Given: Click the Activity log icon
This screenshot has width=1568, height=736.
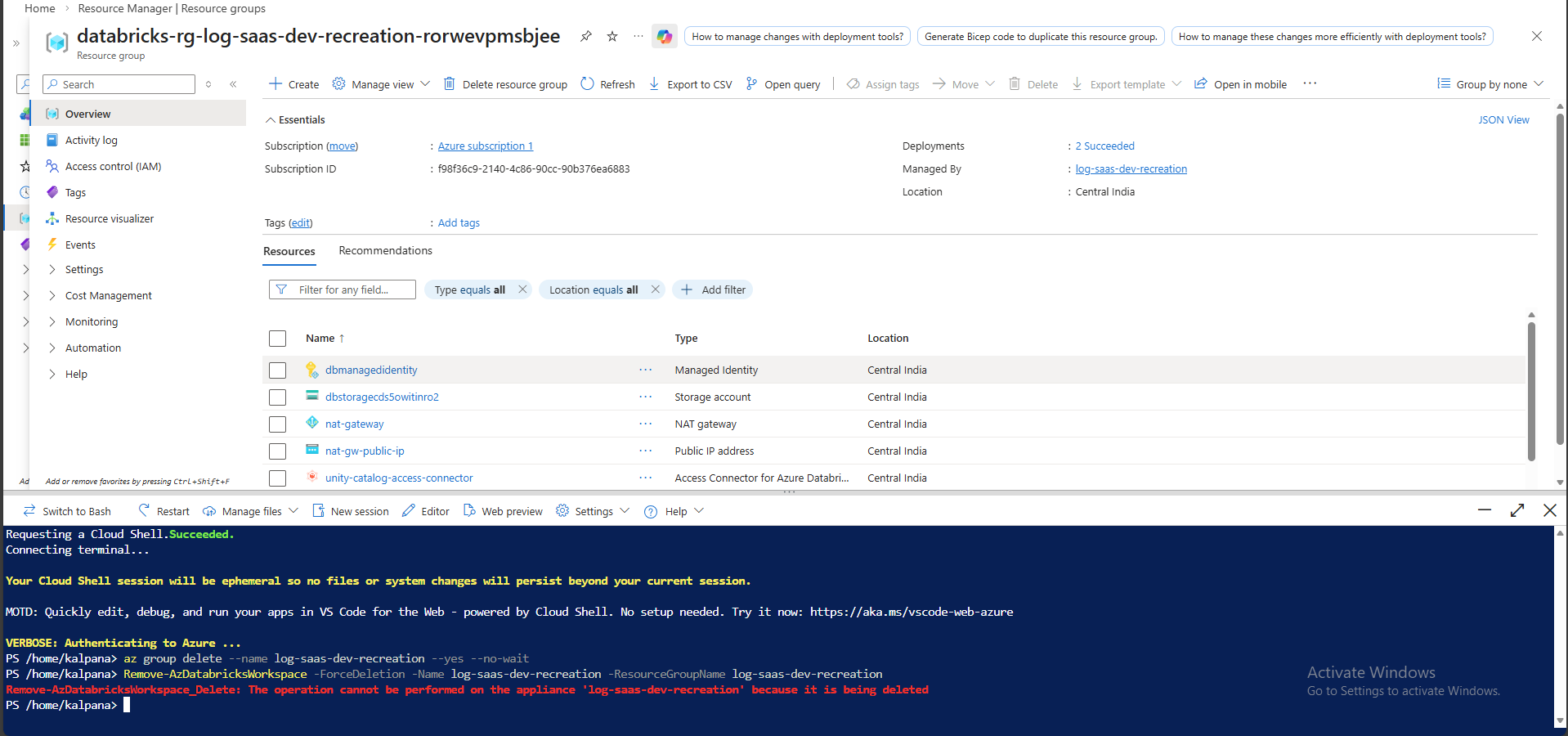Looking at the screenshot, I should click(x=52, y=140).
